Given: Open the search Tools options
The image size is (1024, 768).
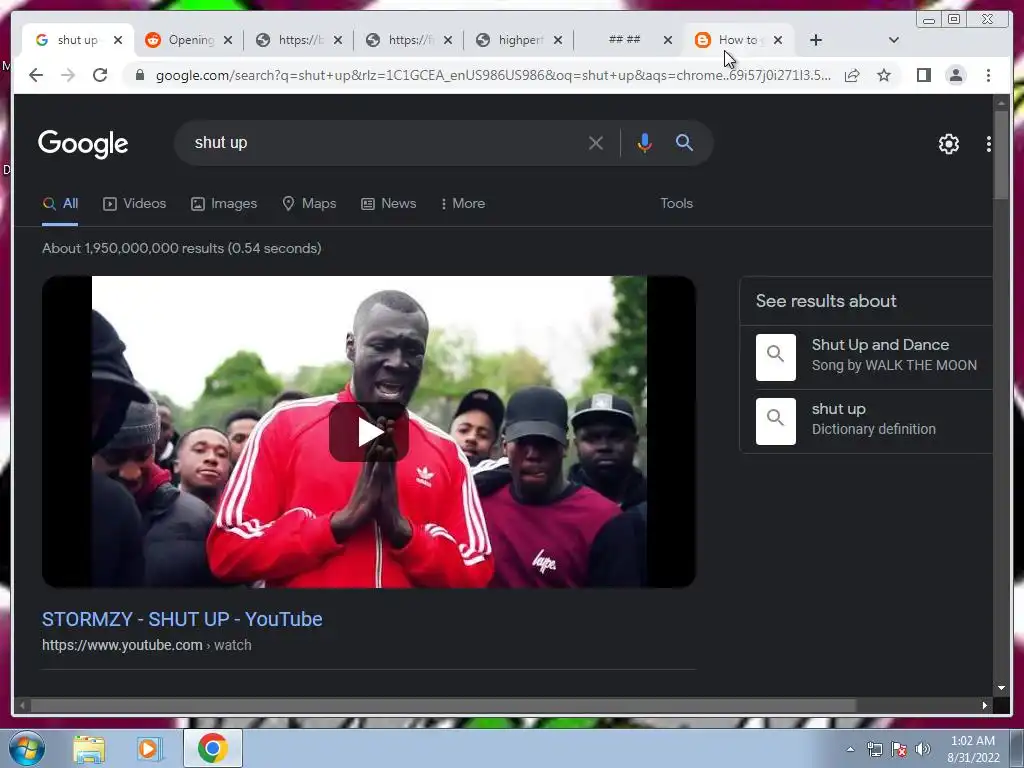Looking at the screenshot, I should [676, 204].
